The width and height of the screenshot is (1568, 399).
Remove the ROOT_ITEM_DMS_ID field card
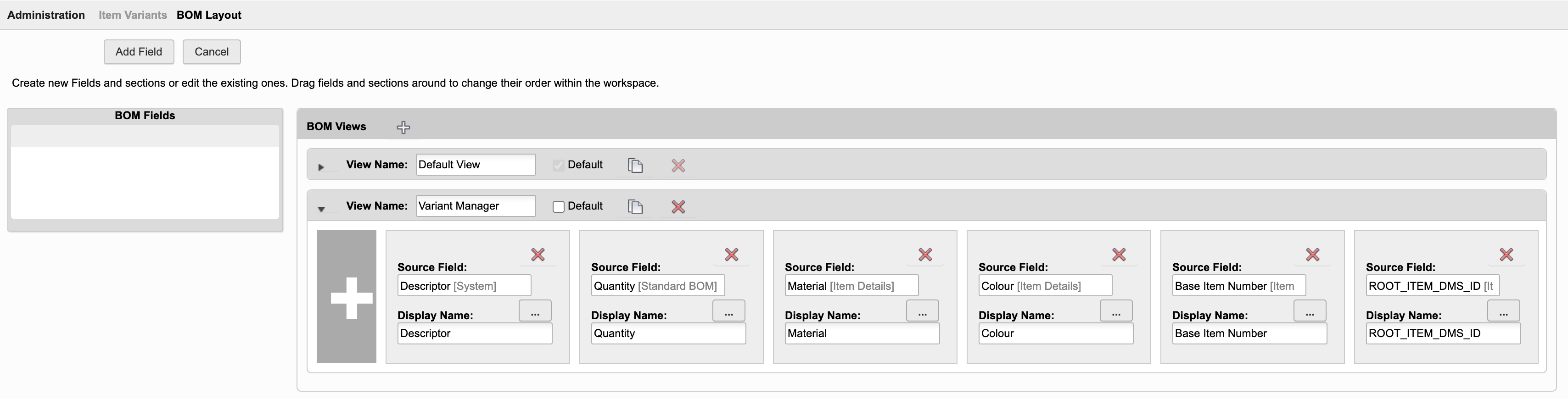[1506, 254]
